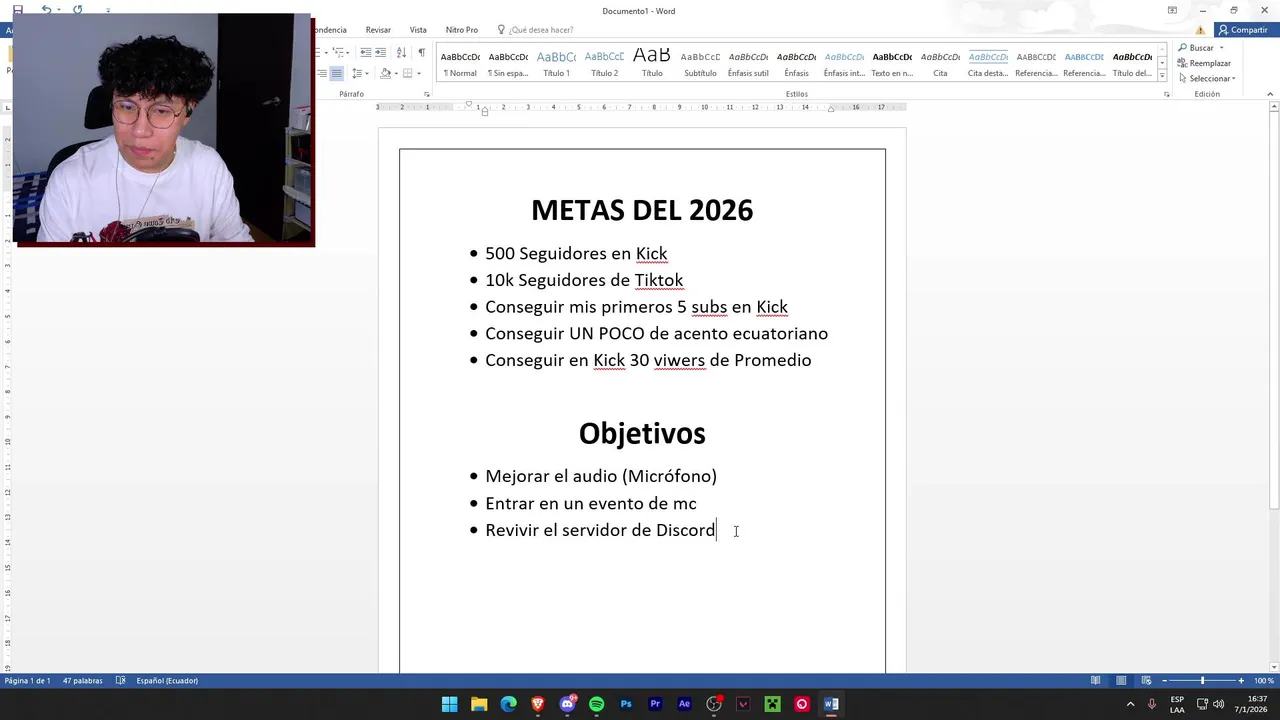Click the zoom slider handle

point(1202,681)
